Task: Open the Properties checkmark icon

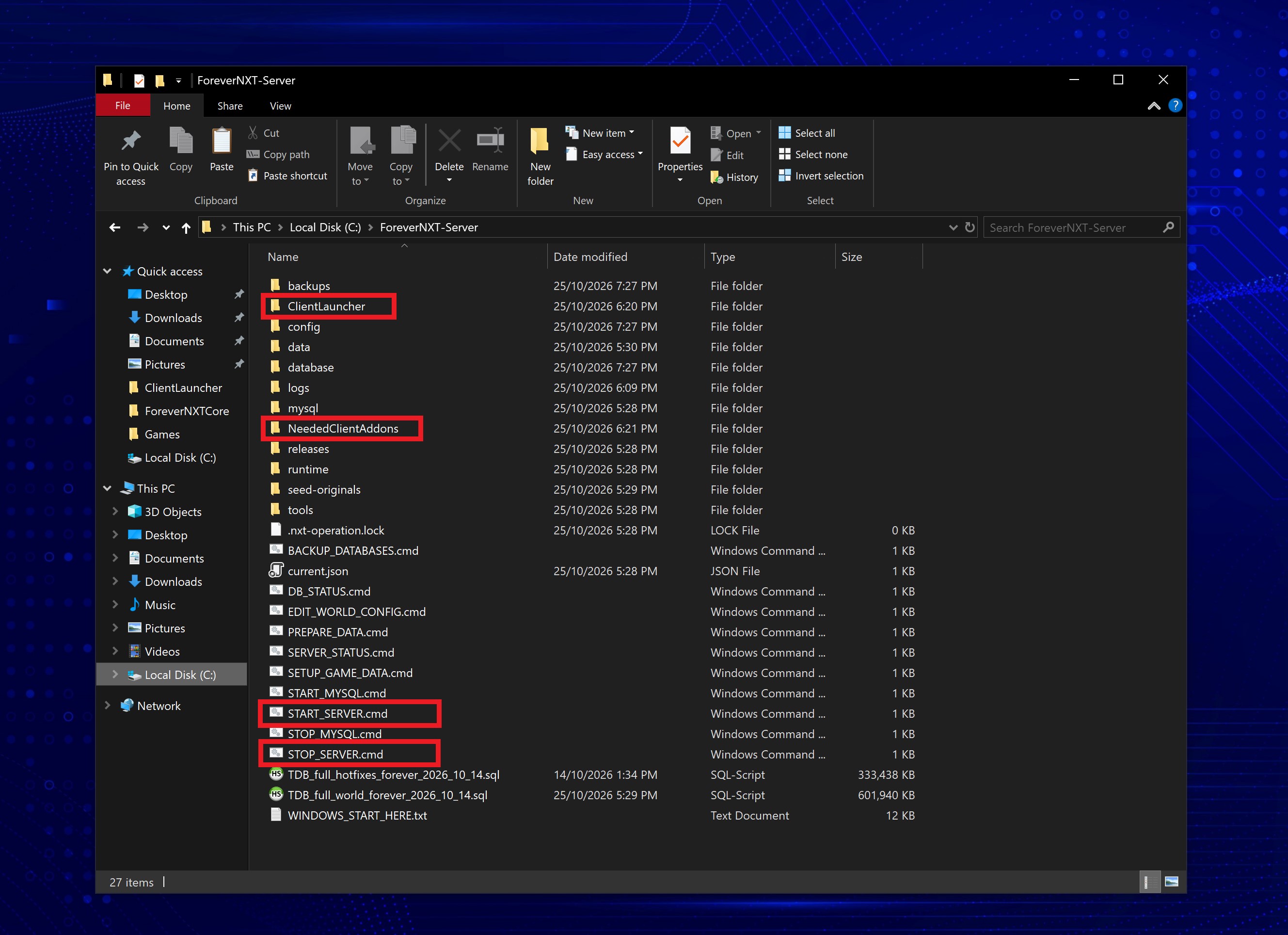Action: 680,141
